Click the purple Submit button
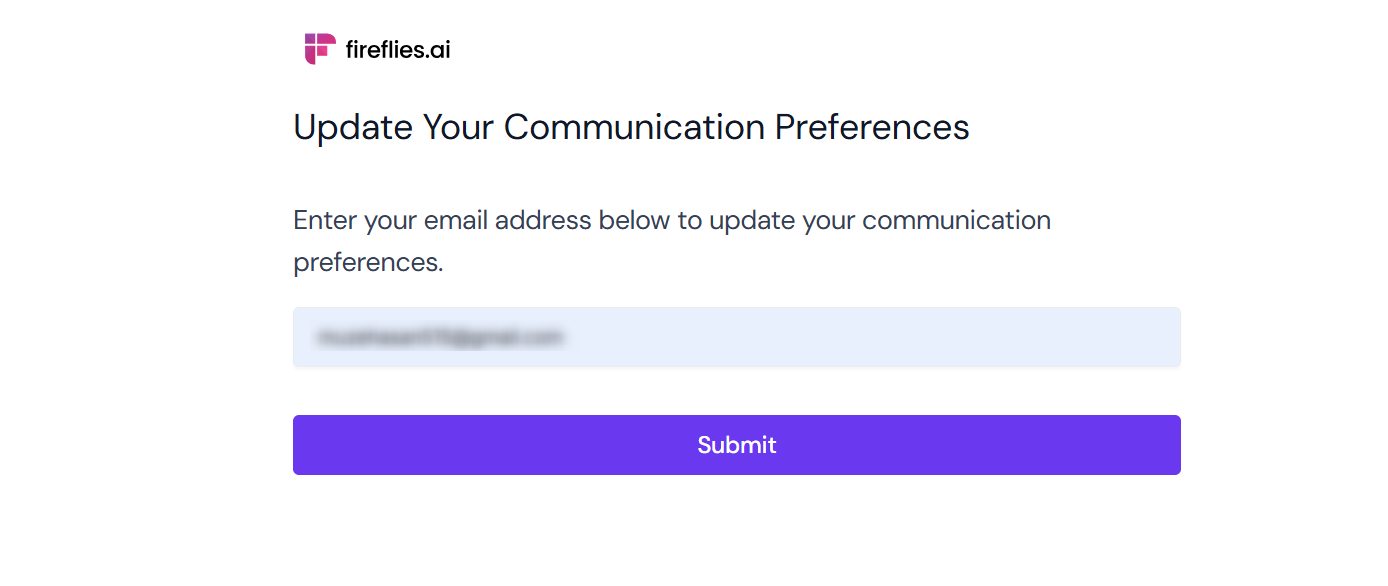The height and width of the screenshot is (586, 1388). [737, 445]
